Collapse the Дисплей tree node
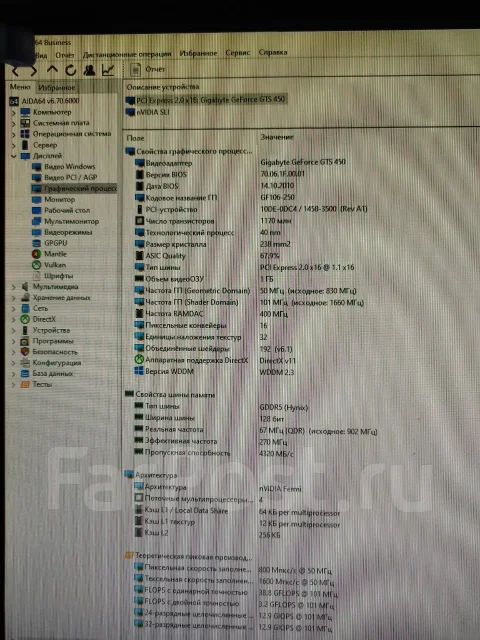This screenshot has width=480, height=640. pos(13,156)
